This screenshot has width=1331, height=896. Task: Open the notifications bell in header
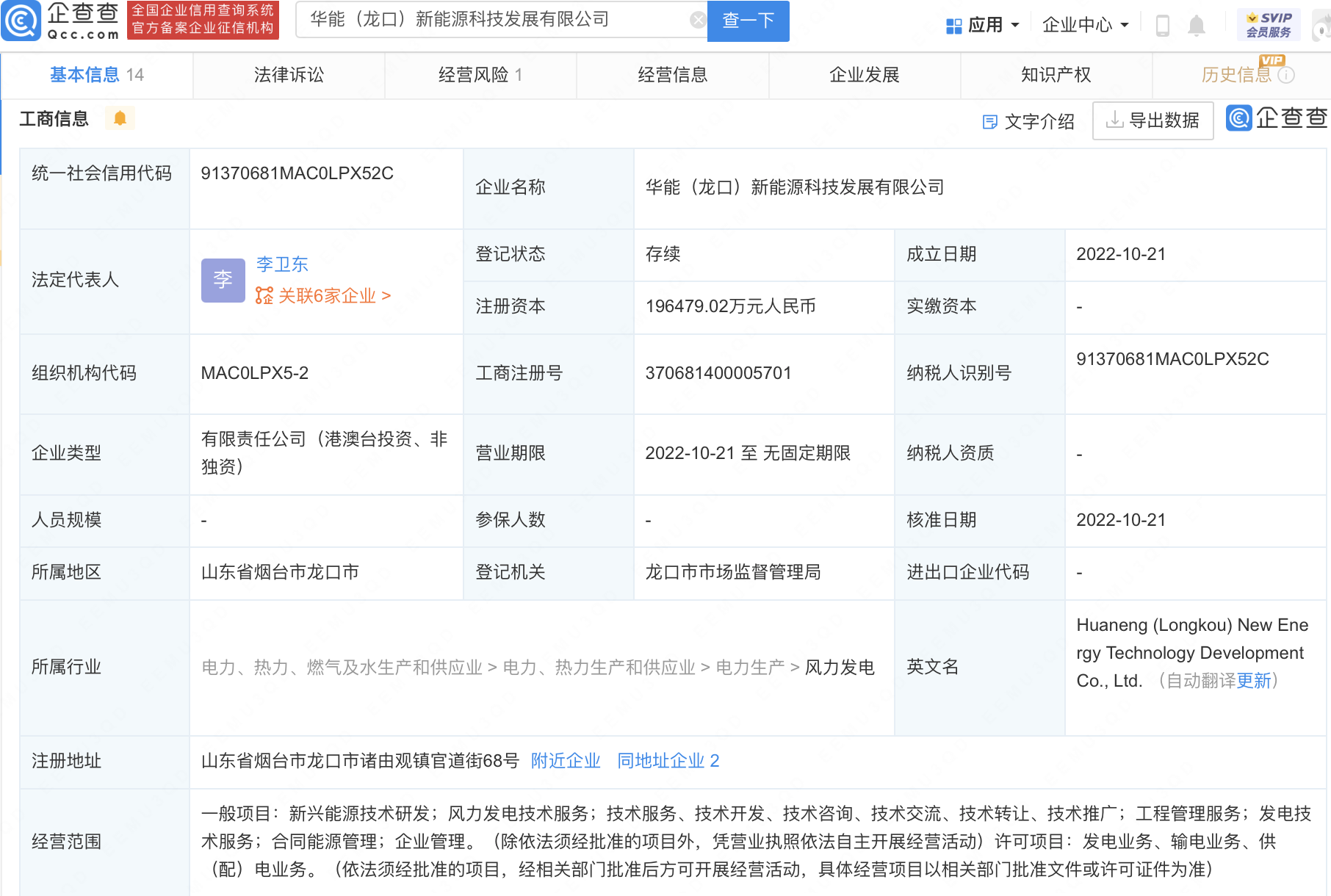pyautogui.click(x=1197, y=26)
